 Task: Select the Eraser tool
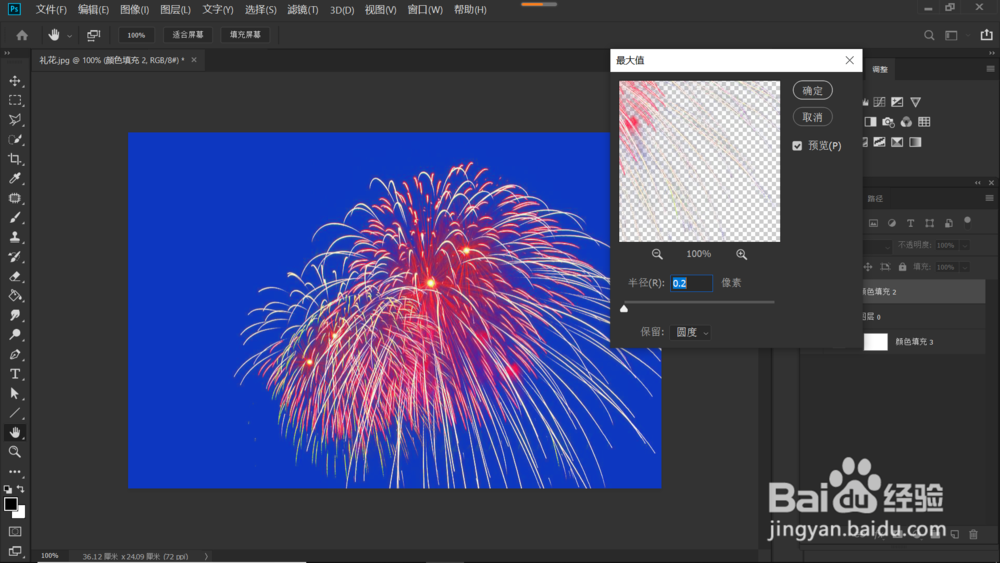click(x=15, y=276)
